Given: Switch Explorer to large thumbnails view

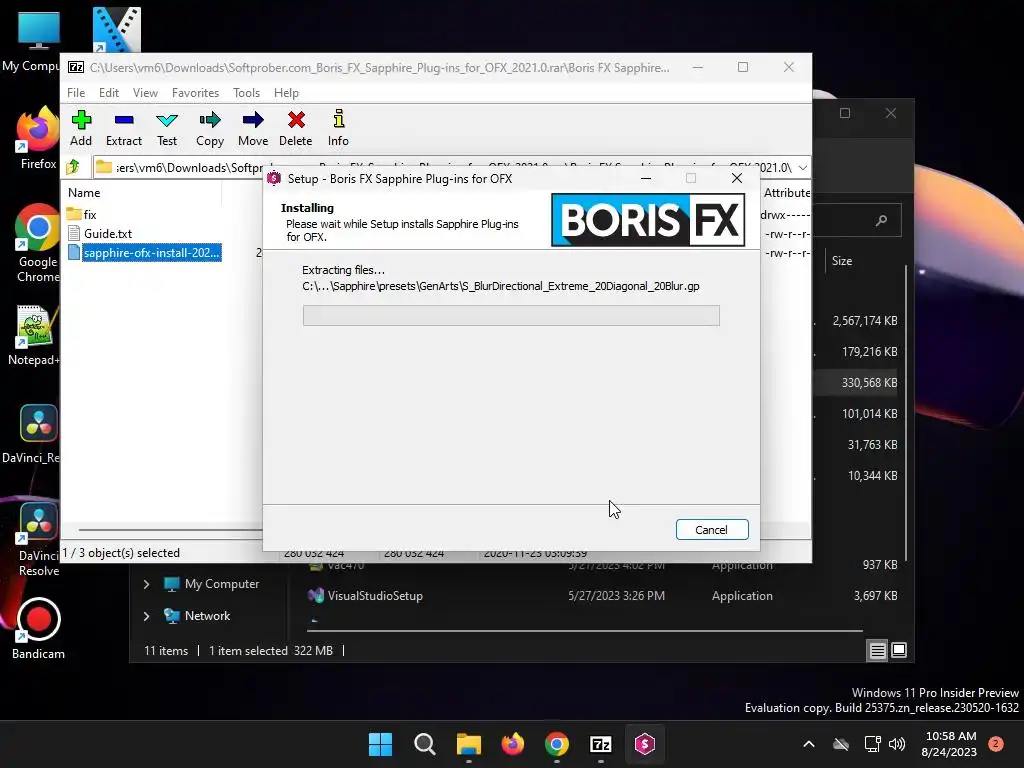Looking at the screenshot, I should [x=899, y=650].
